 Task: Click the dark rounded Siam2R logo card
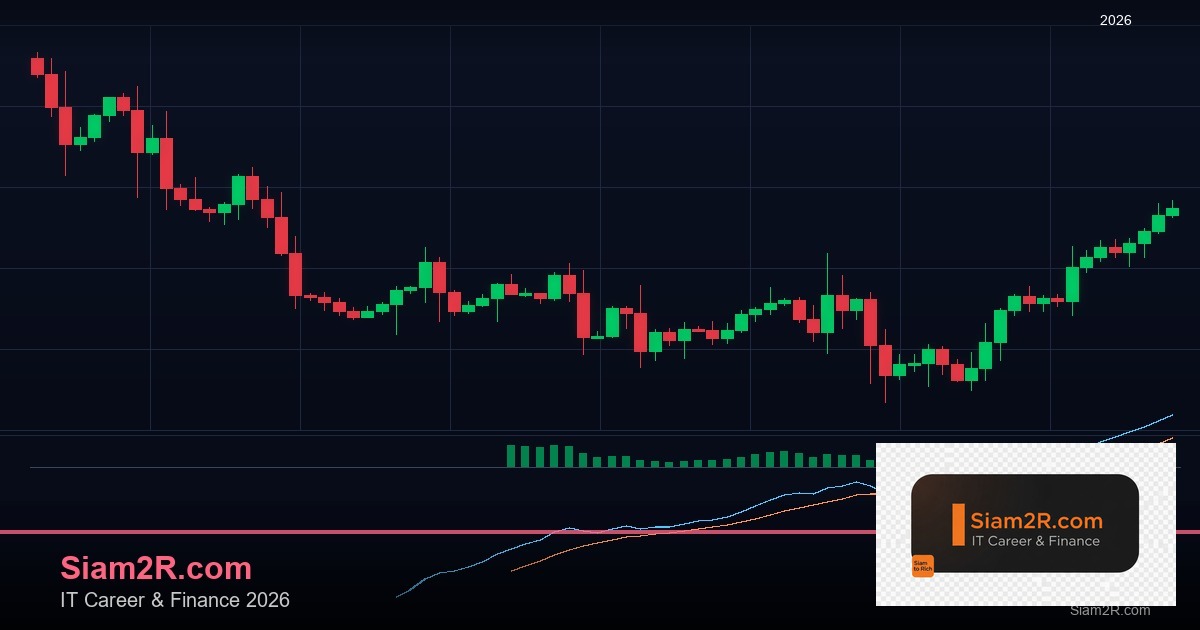pos(1025,523)
